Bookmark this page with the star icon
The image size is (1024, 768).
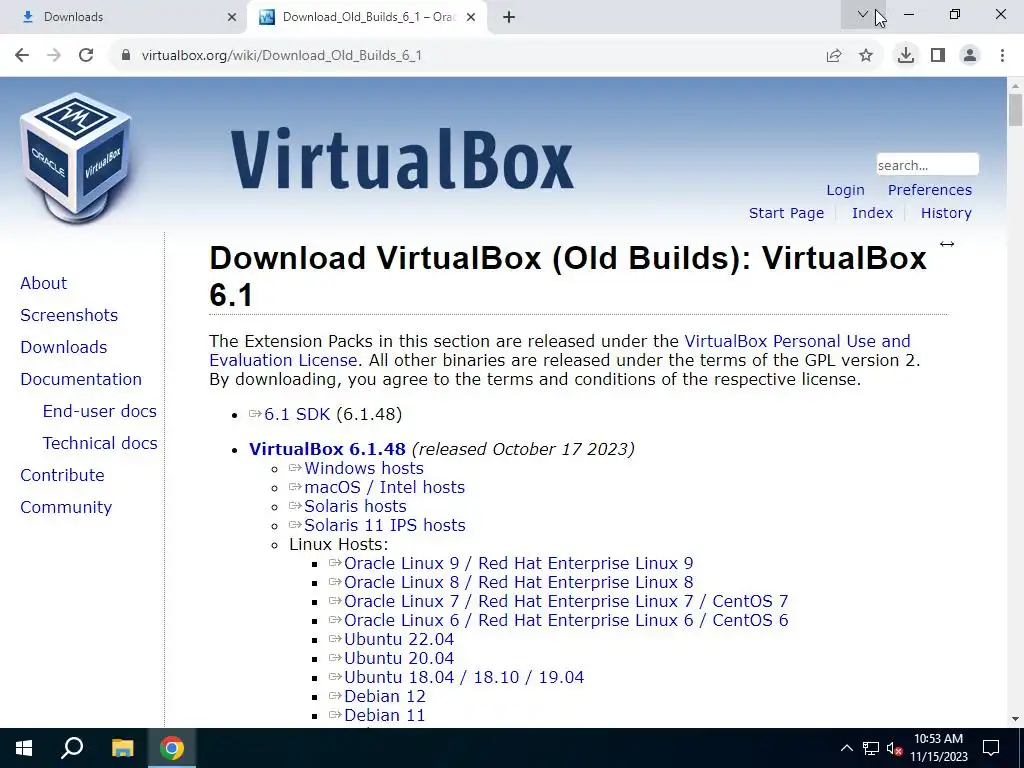click(866, 56)
